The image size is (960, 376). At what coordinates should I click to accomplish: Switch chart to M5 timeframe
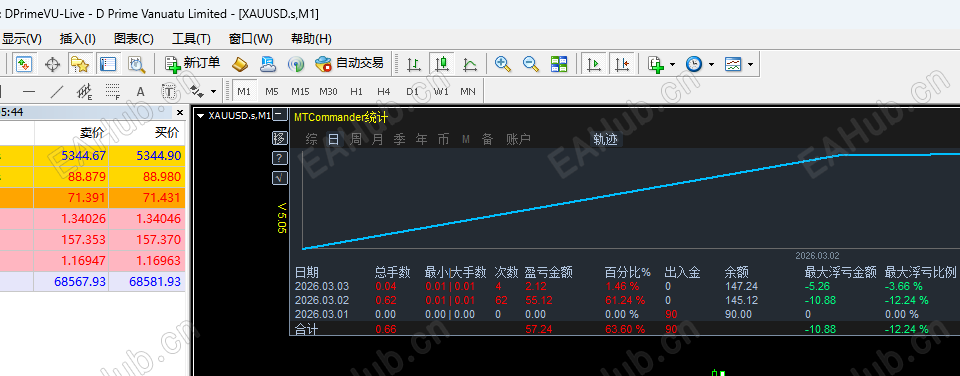click(x=272, y=91)
